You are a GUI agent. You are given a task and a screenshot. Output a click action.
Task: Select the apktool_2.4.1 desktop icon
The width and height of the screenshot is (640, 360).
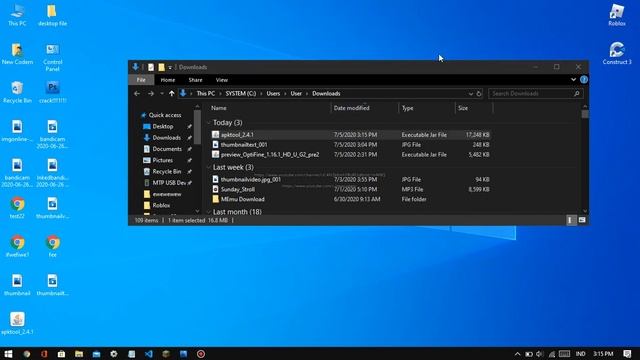tap(17, 323)
